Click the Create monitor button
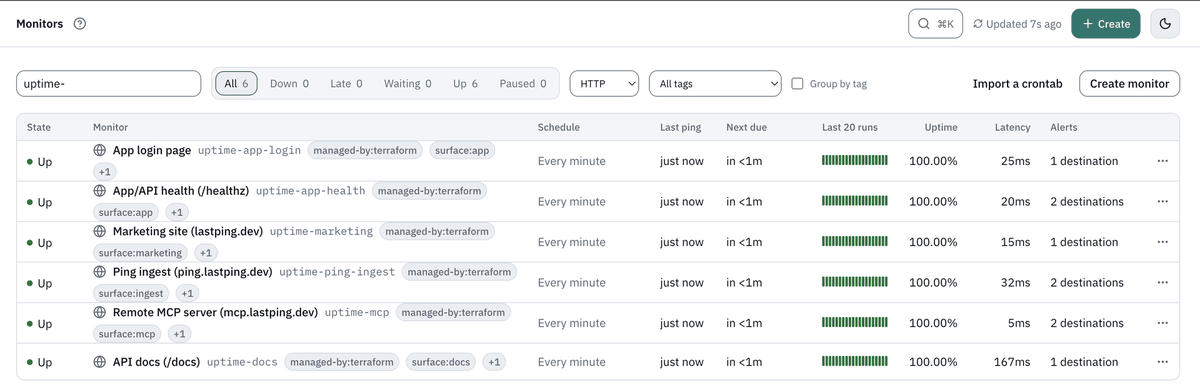This screenshot has height=385, width=1200. click(1129, 84)
